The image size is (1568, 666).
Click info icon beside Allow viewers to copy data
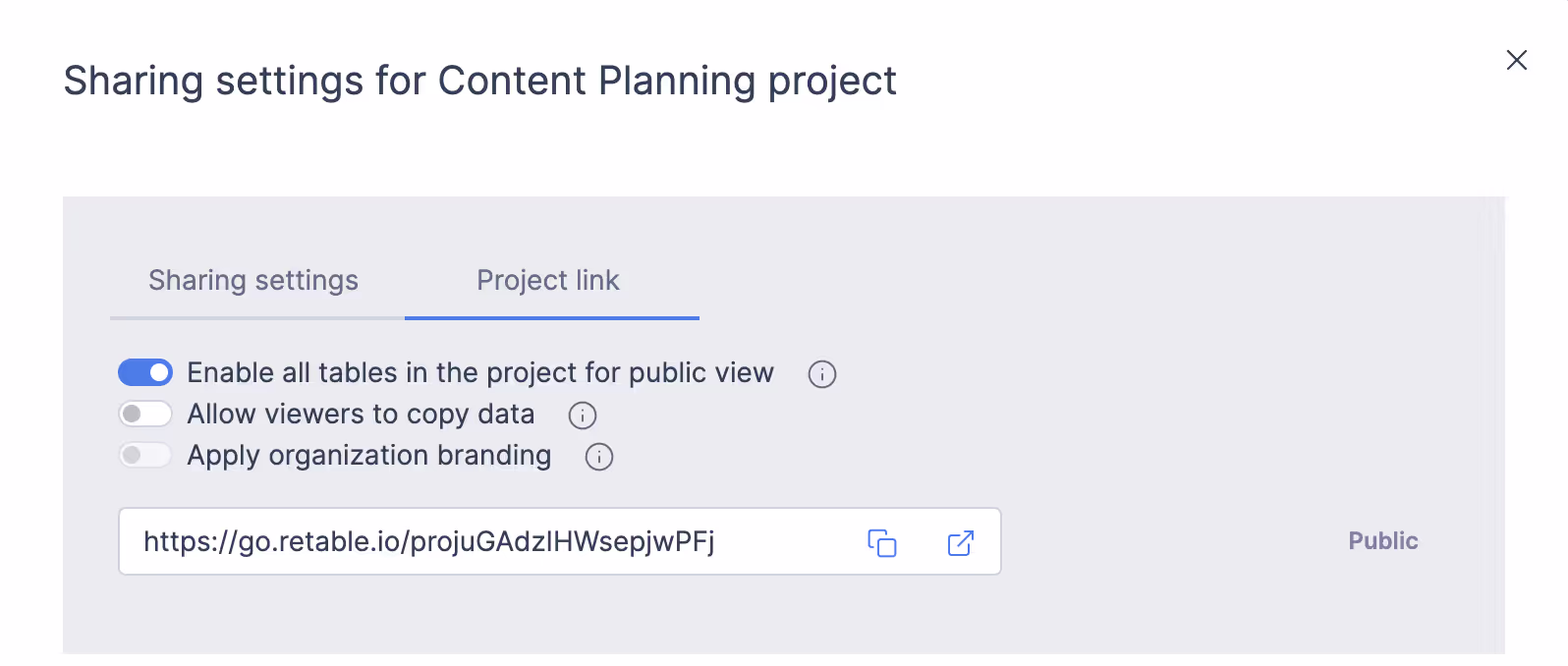click(583, 416)
